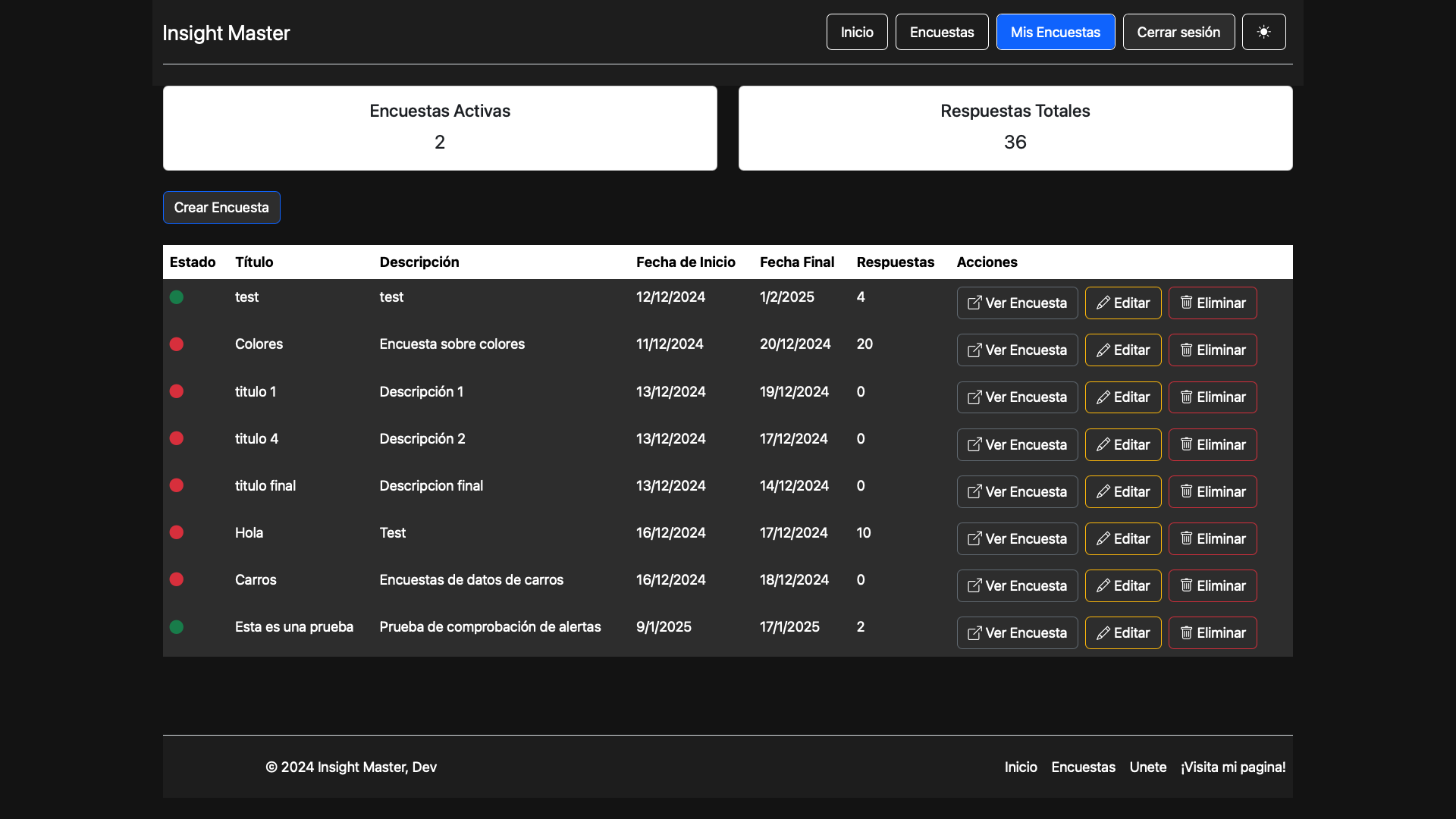Click the date 9/1/2025
The image size is (1456, 819).
point(664,626)
